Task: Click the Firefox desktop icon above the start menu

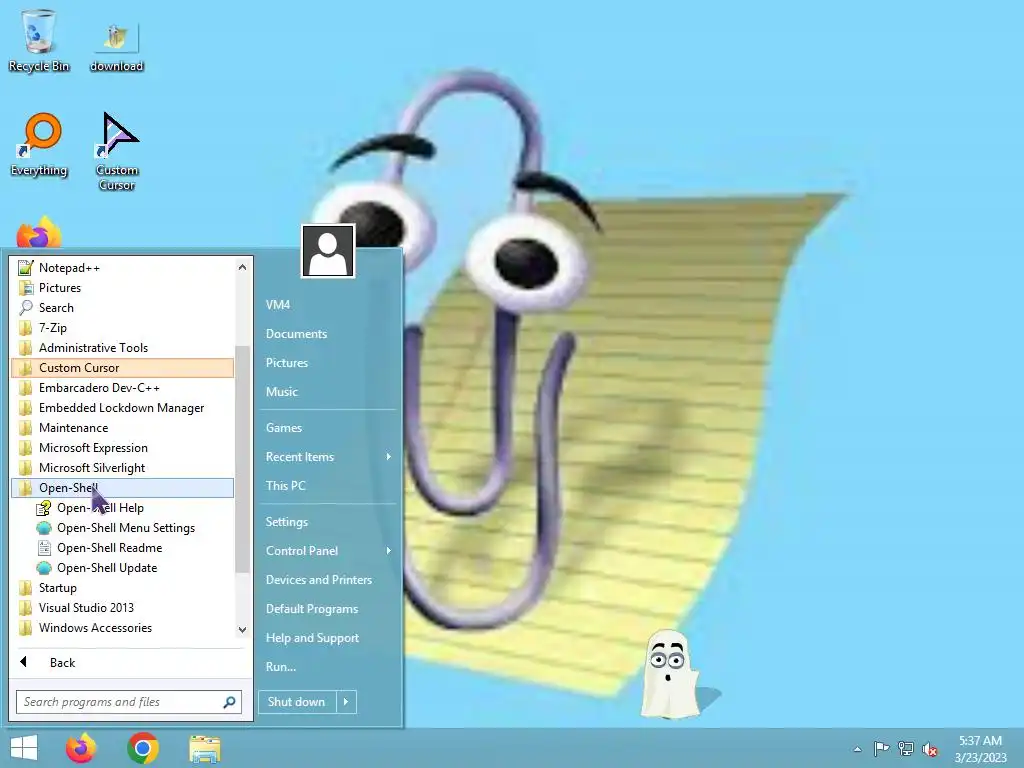Action: pyautogui.click(x=39, y=233)
